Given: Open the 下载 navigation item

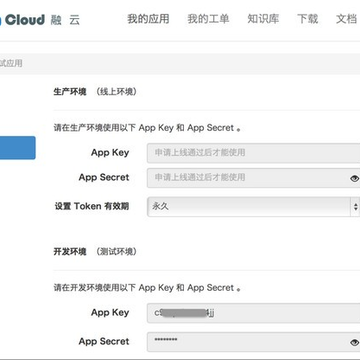Looking at the screenshot, I should point(307,19).
